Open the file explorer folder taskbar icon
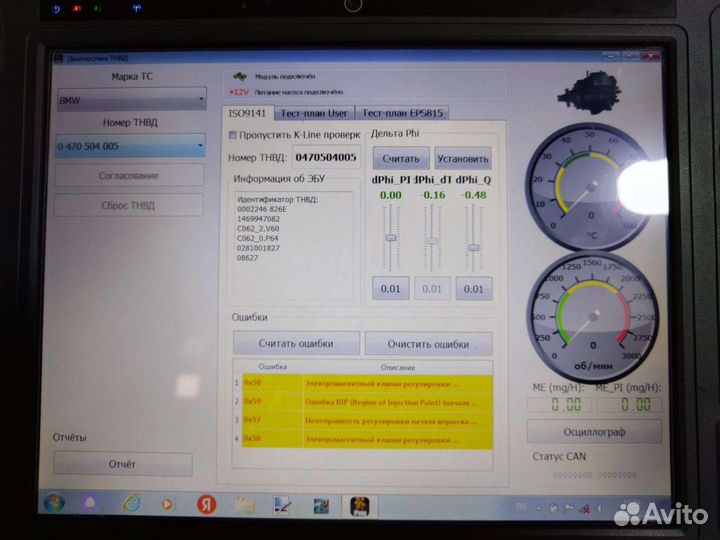The height and width of the screenshot is (540, 720). click(x=245, y=505)
